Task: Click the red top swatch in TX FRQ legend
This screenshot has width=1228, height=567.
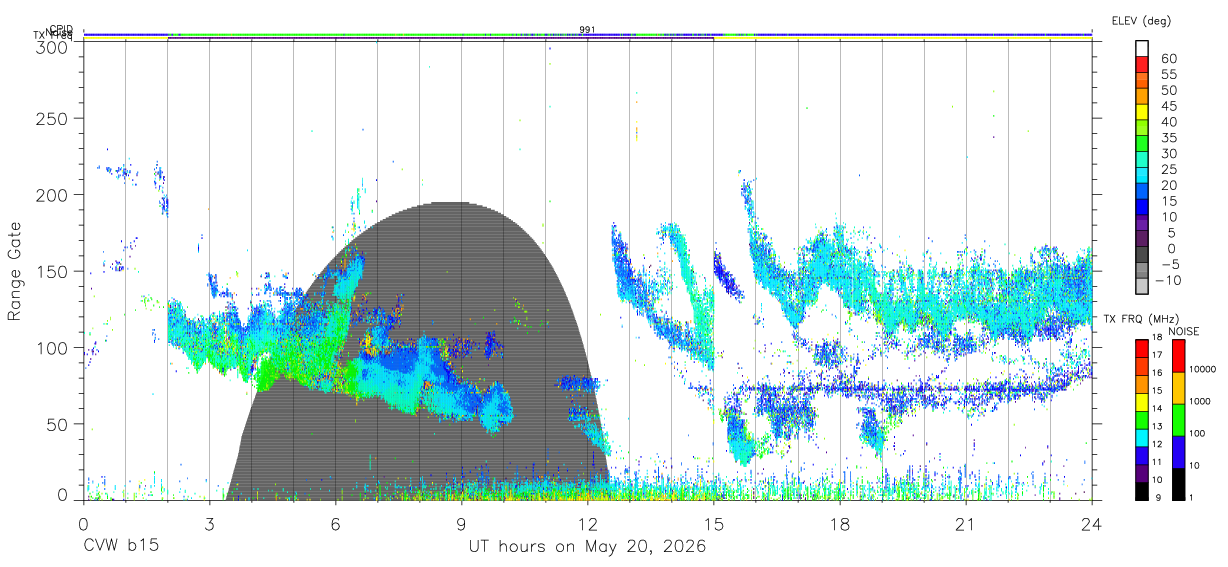Action: tap(1142, 349)
